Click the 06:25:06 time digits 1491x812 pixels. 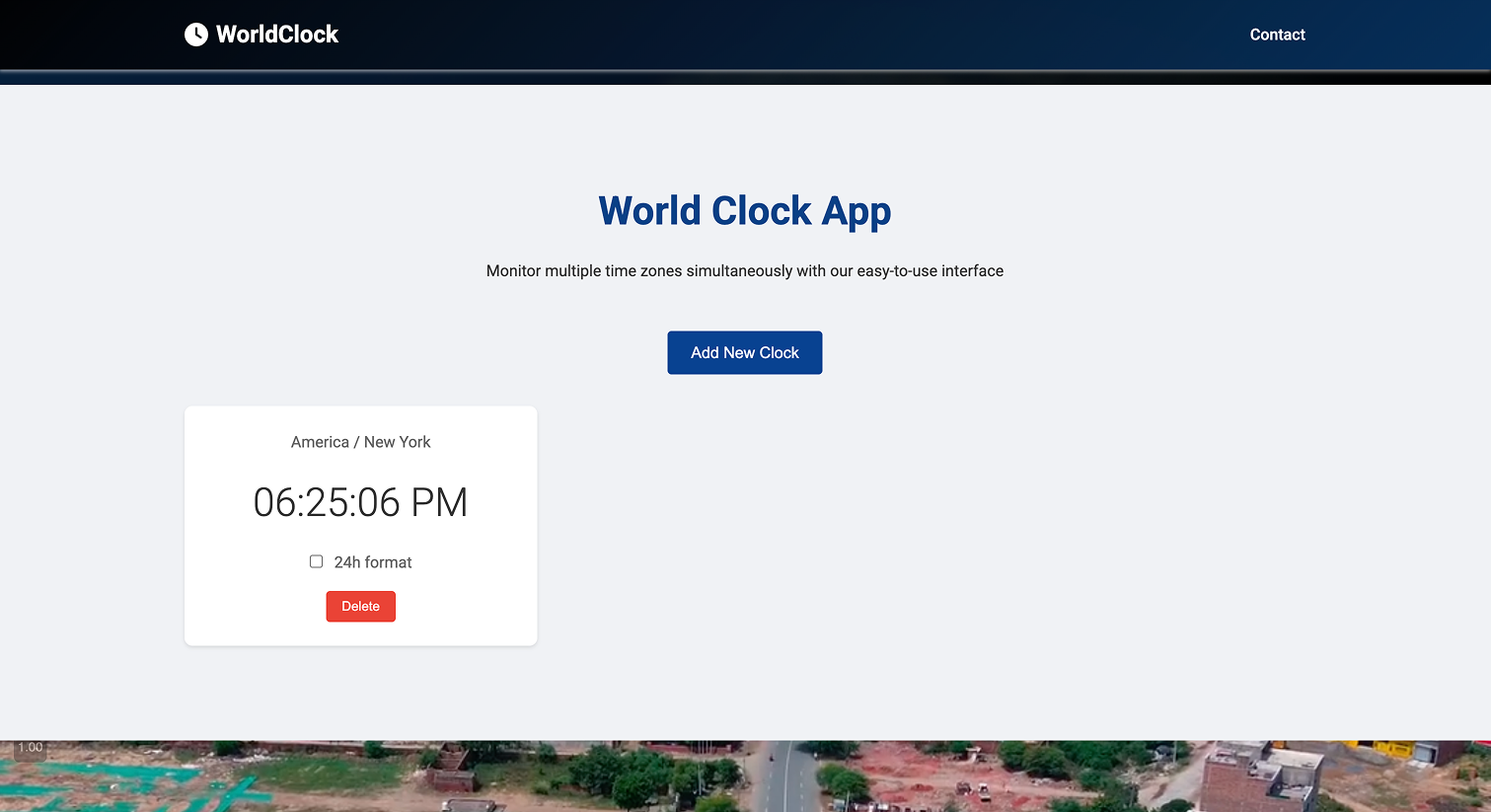tap(327, 502)
